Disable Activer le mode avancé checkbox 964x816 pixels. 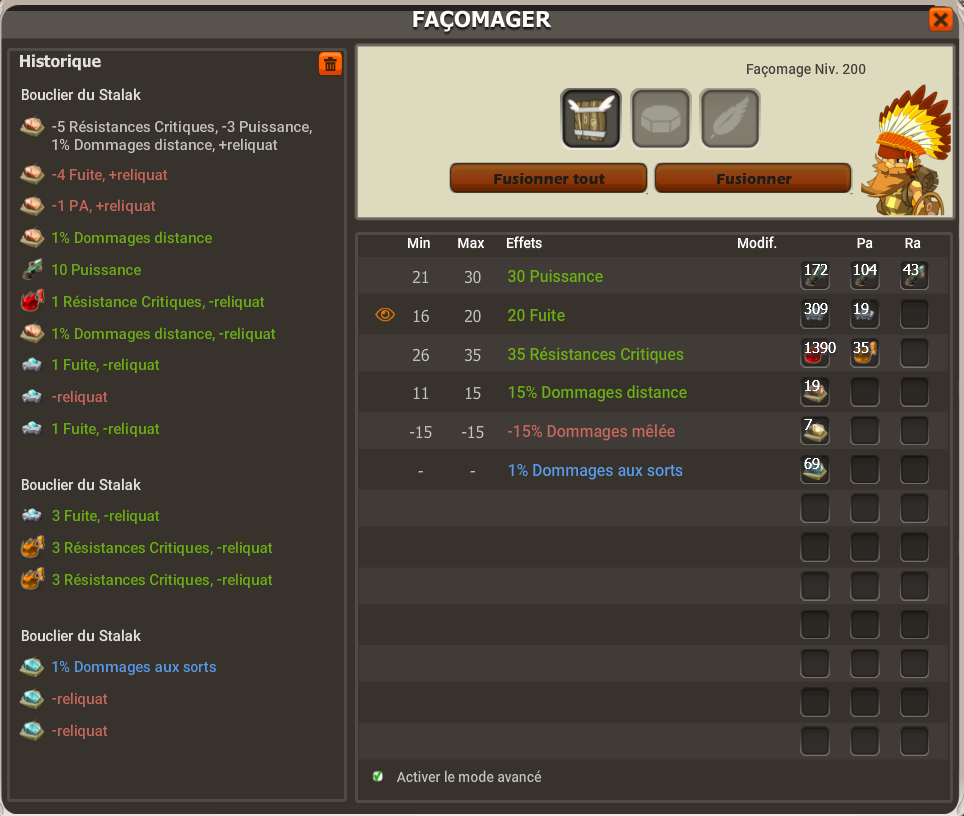click(378, 777)
